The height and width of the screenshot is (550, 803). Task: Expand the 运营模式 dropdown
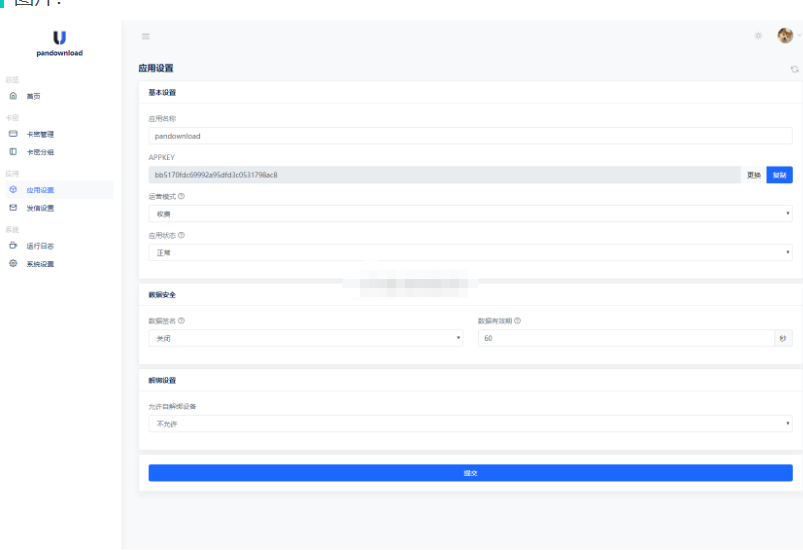tap(470, 213)
